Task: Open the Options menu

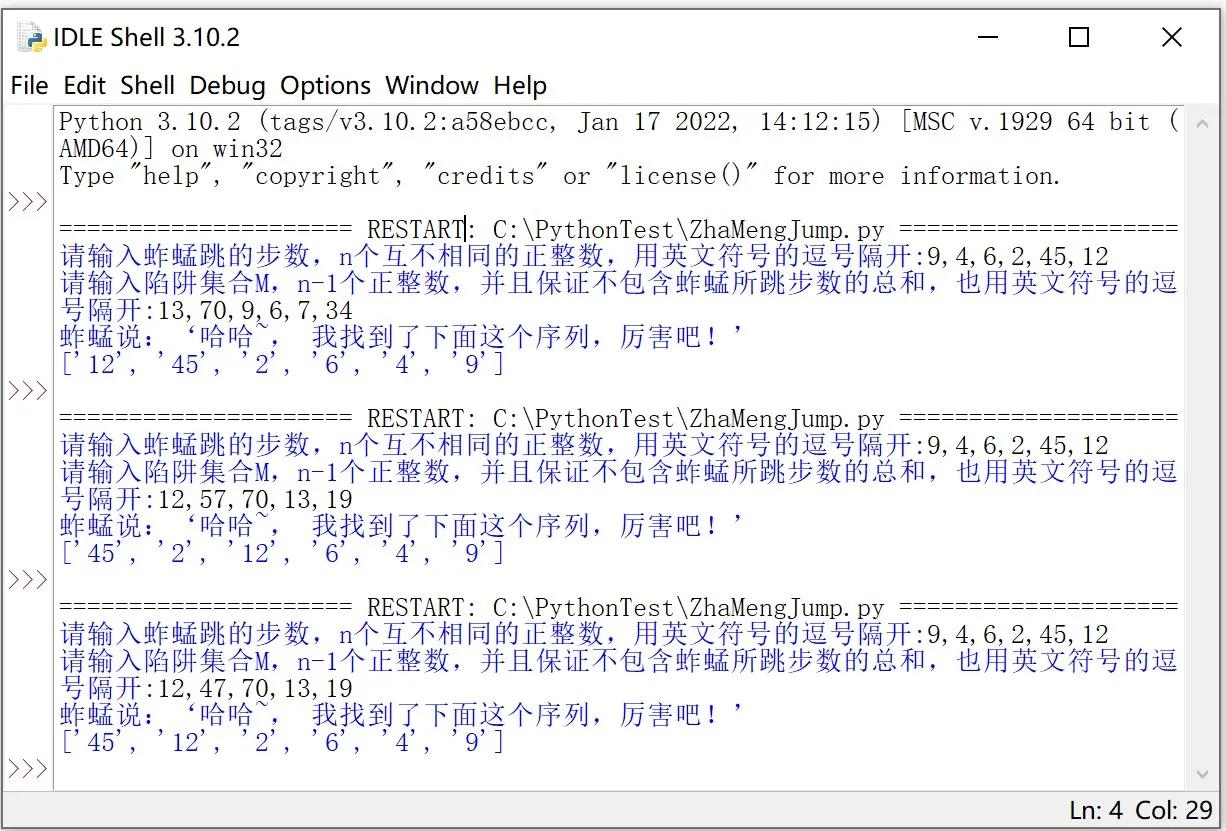Action: [325, 86]
